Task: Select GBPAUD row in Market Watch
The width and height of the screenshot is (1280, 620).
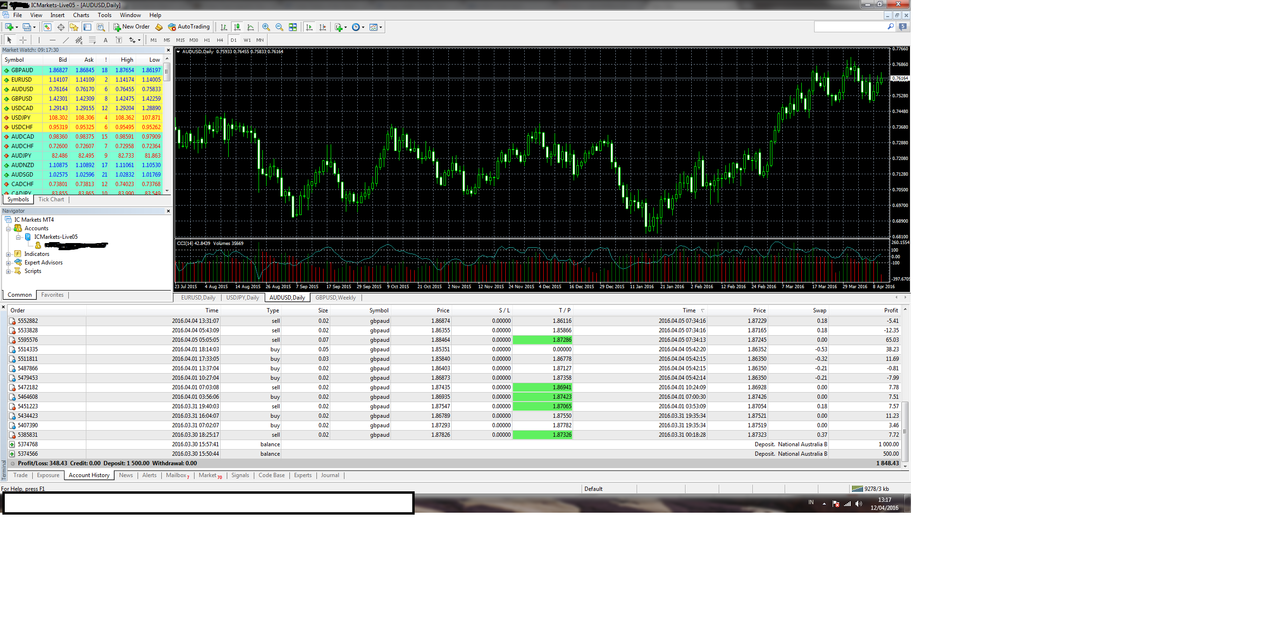Action: [x=84, y=70]
